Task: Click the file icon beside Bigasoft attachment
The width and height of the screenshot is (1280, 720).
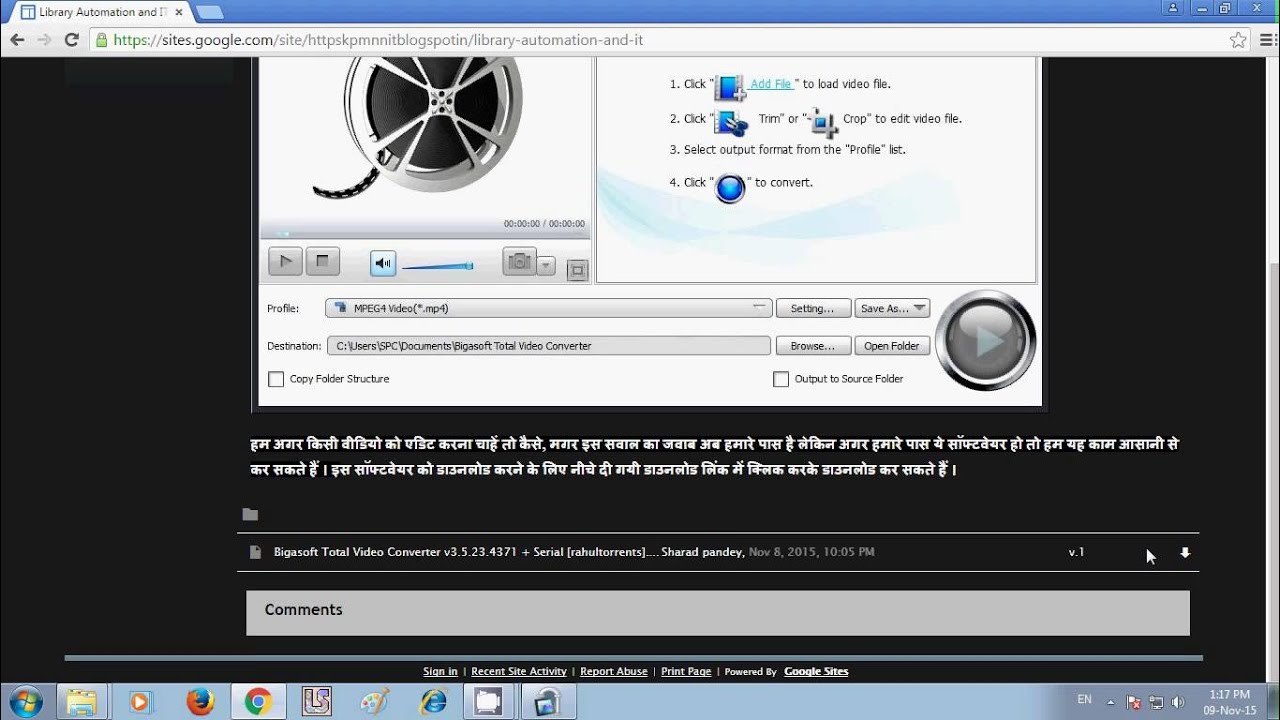Action: point(255,552)
